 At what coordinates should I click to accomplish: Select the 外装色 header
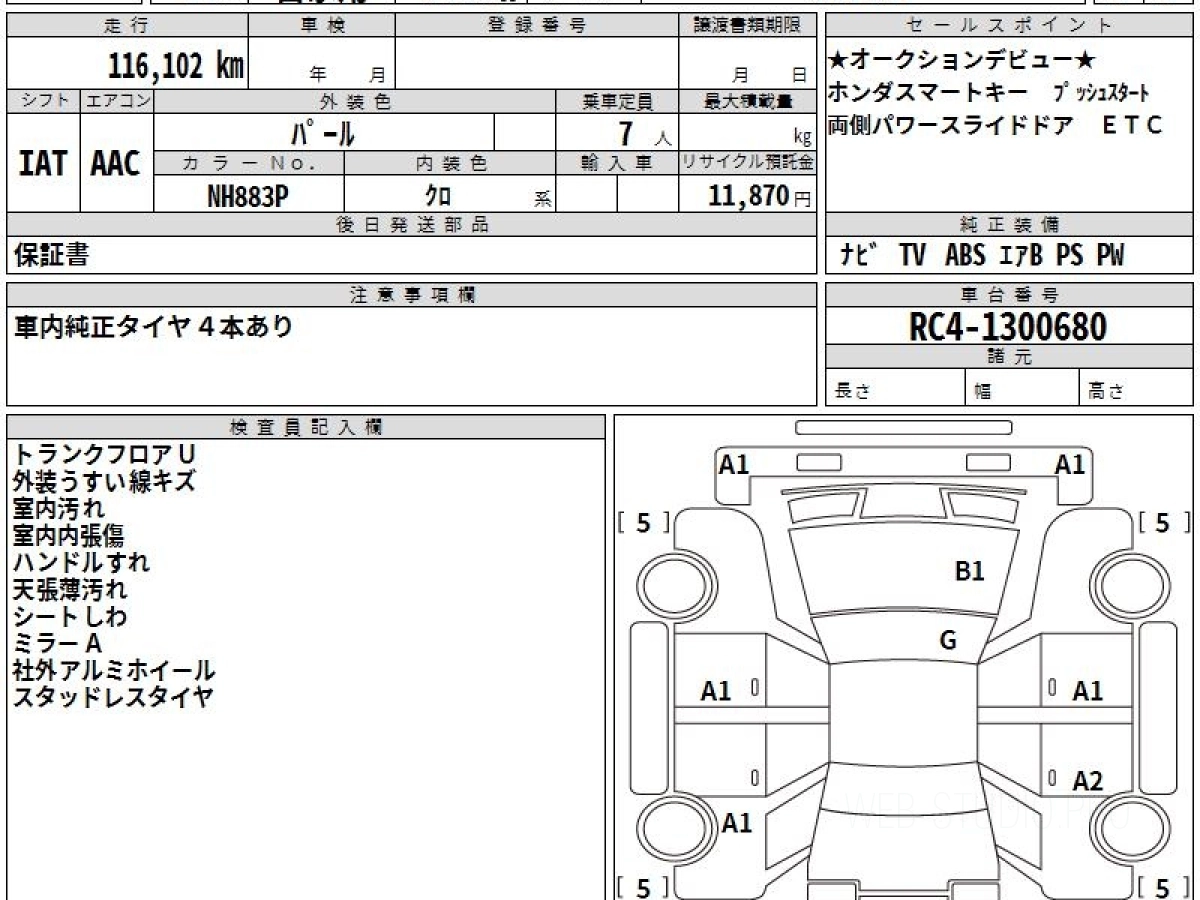[355, 101]
